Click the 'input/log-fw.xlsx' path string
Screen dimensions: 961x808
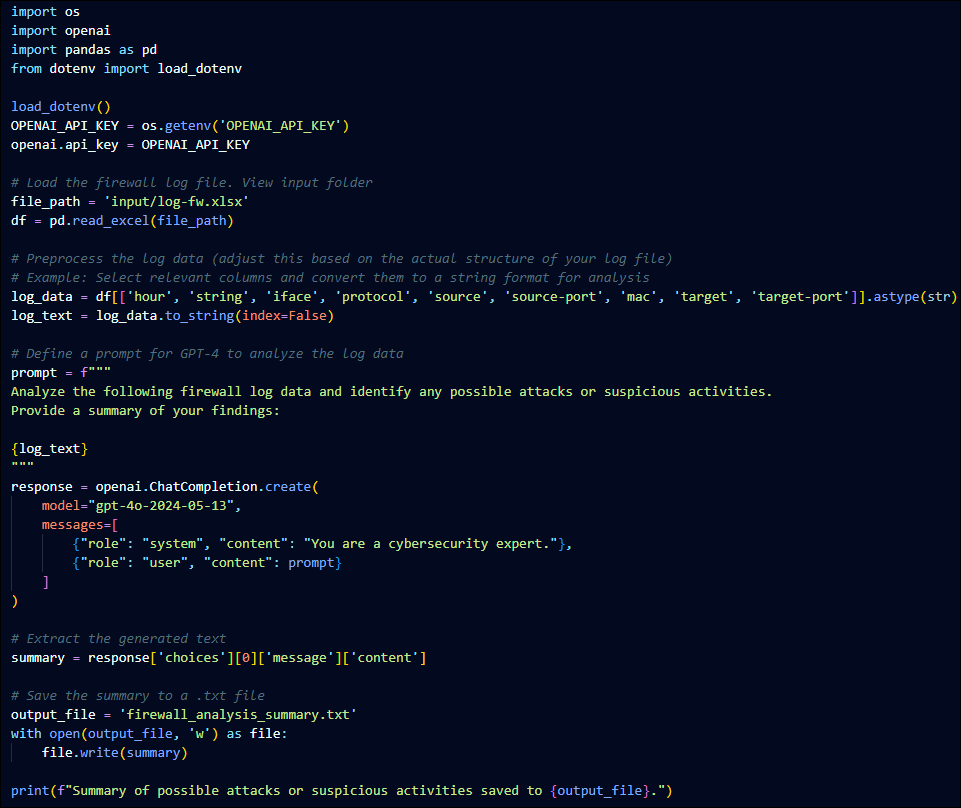pos(176,202)
